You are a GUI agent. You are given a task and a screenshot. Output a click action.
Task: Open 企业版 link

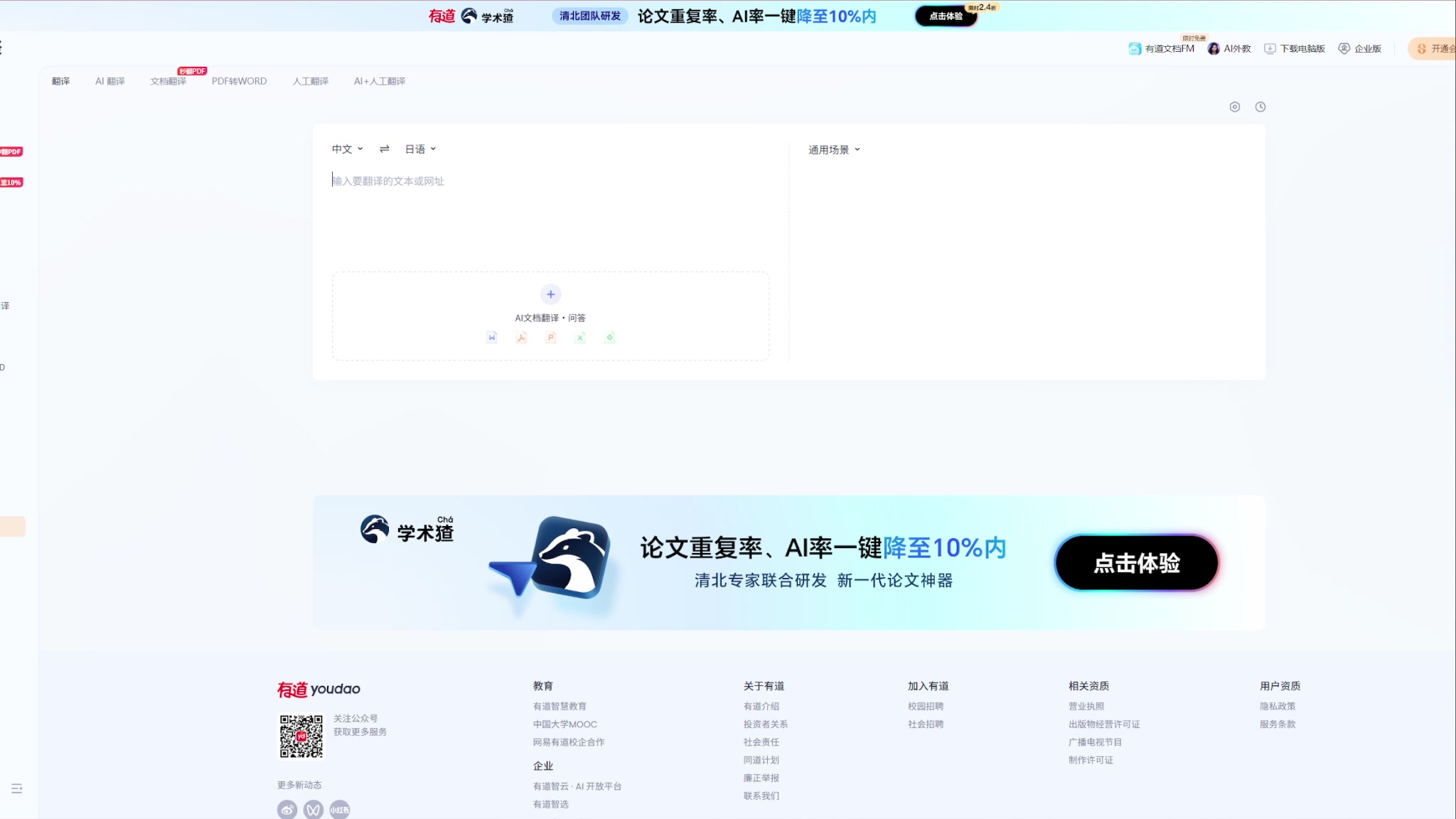point(1368,48)
